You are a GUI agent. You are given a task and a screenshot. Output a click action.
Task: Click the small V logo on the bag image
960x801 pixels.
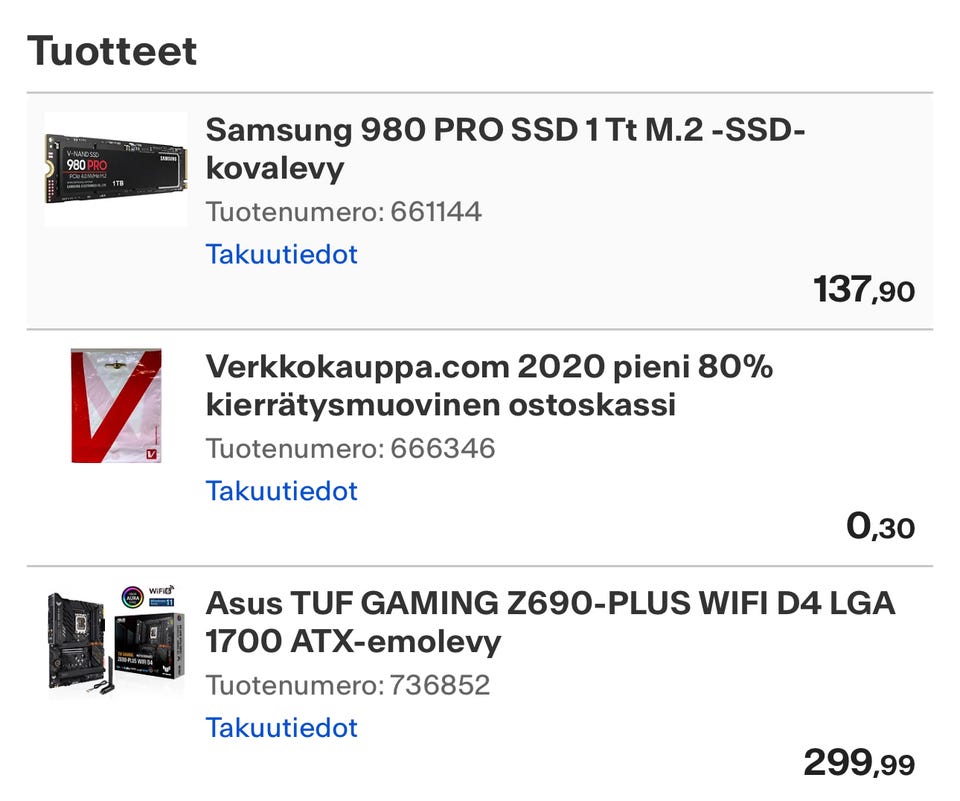[151, 453]
